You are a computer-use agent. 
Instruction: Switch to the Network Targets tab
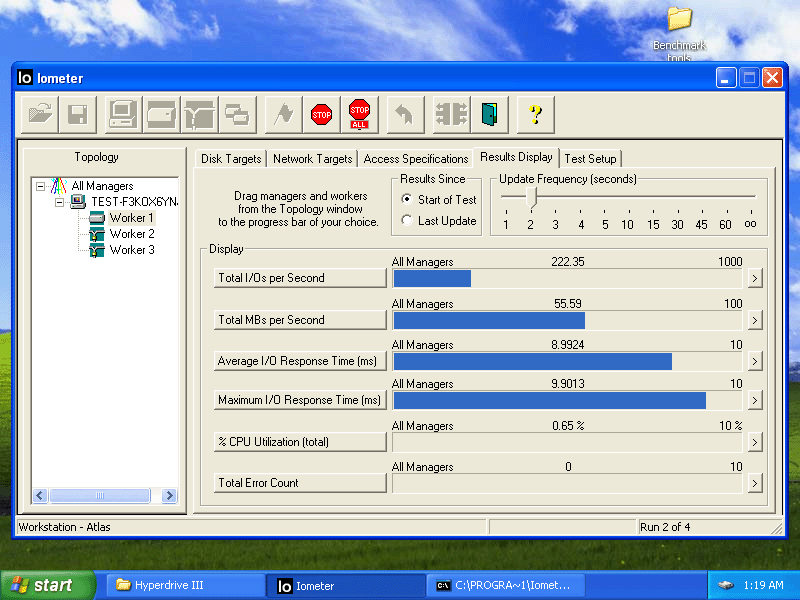(x=313, y=159)
